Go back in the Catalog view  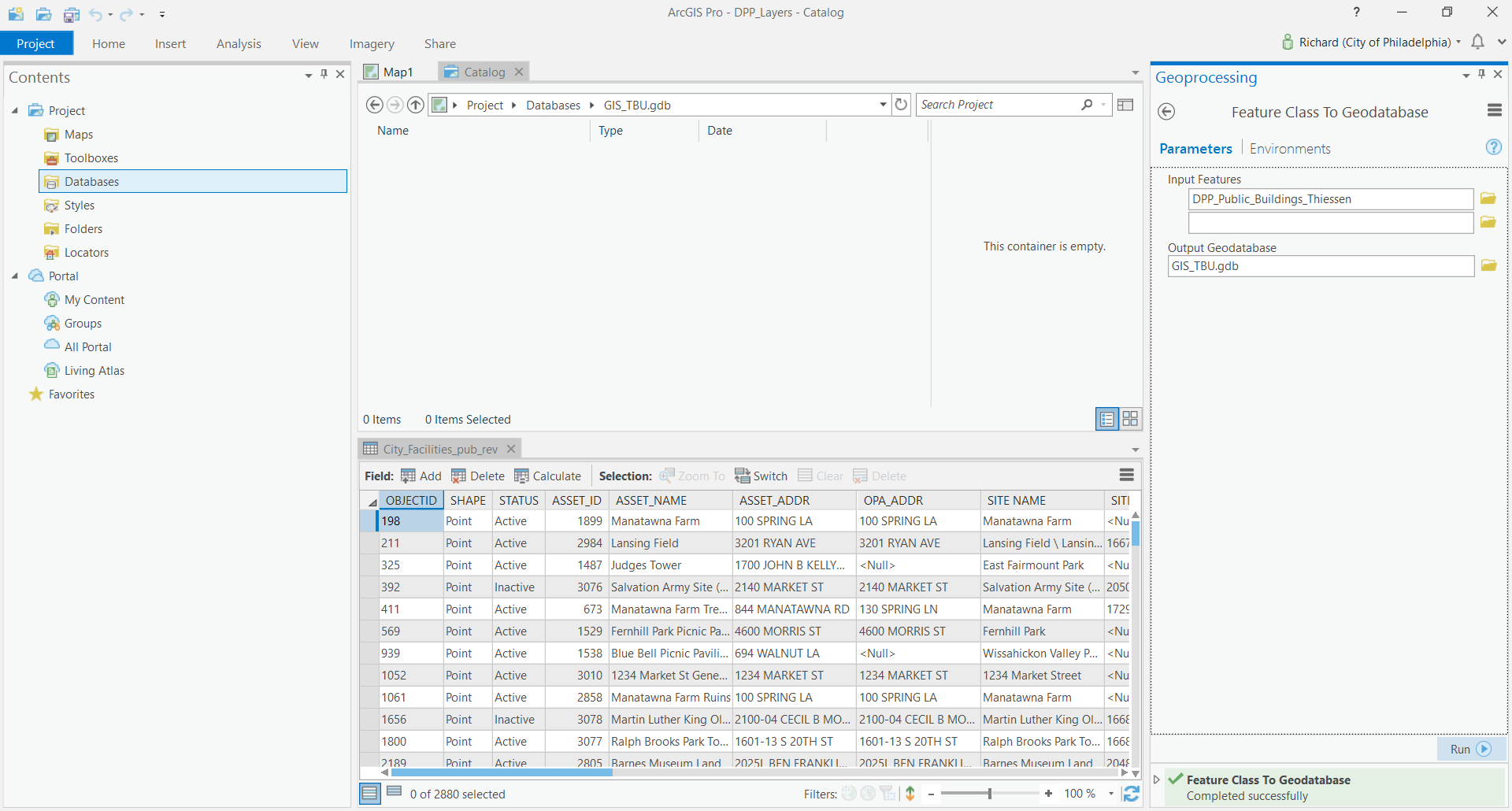click(375, 105)
